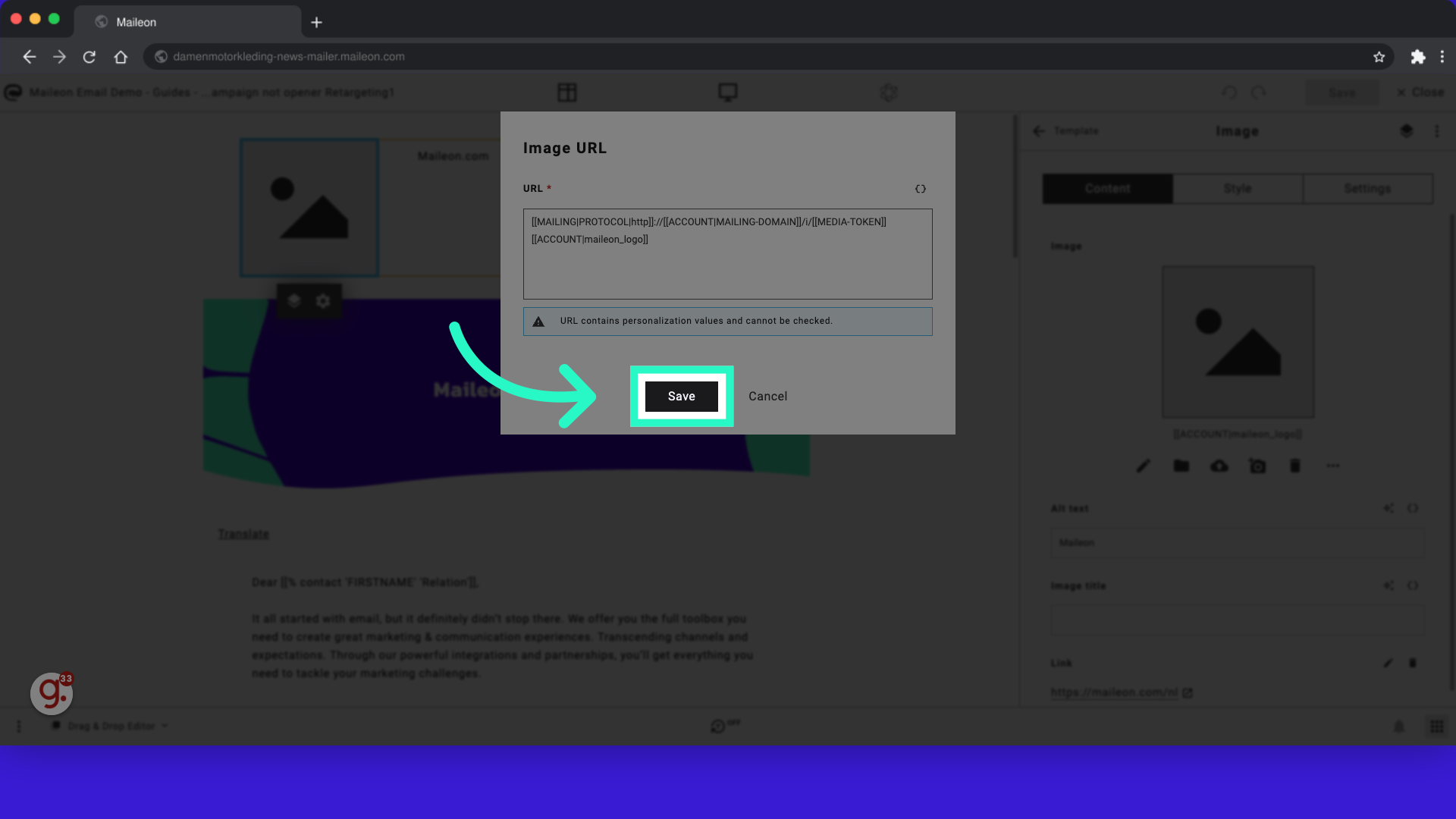Open the camera image icon below preview

tap(1257, 466)
